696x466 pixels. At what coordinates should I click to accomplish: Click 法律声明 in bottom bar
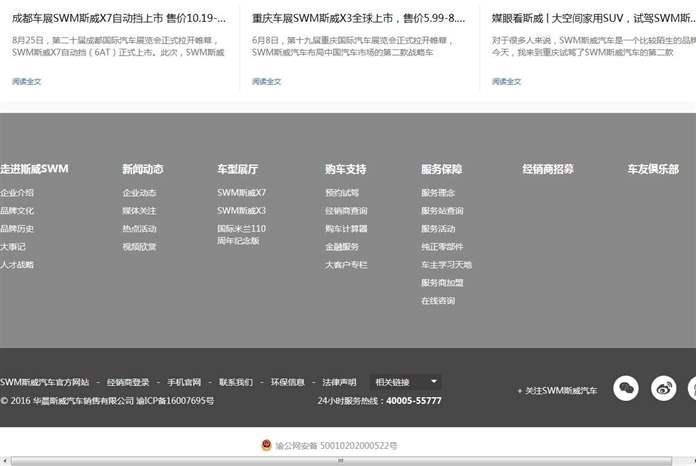[x=339, y=382]
